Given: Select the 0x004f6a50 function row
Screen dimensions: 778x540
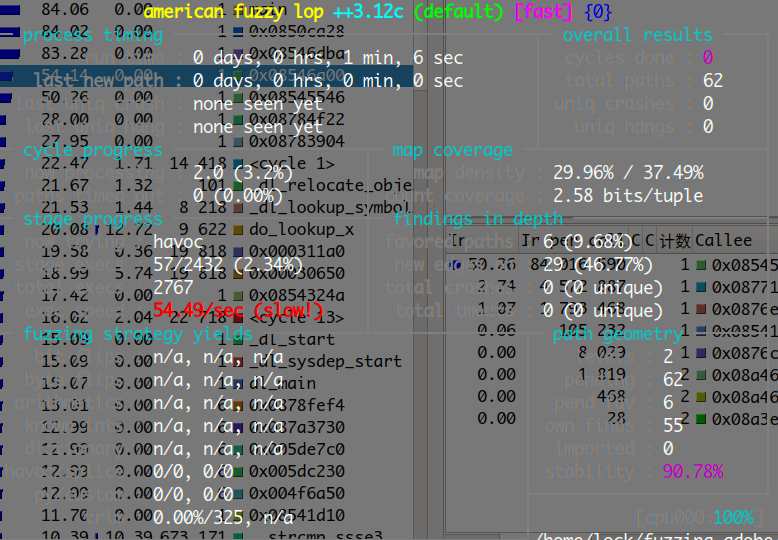Looking at the screenshot, I should (x=206, y=493).
